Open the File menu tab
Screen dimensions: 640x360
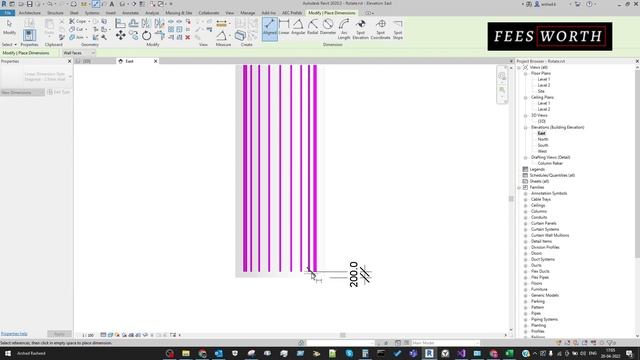pos(7,13)
